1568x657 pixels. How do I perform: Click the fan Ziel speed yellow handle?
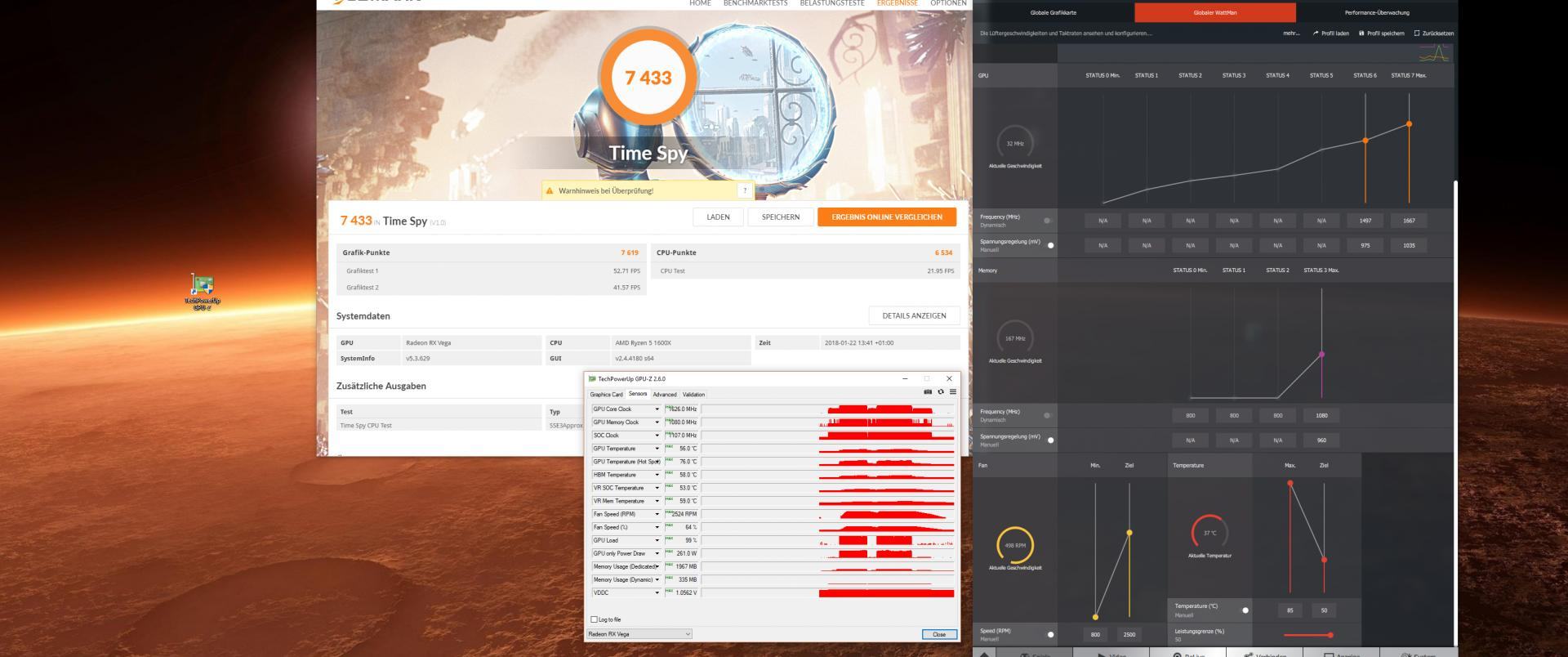(x=1129, y=533)
